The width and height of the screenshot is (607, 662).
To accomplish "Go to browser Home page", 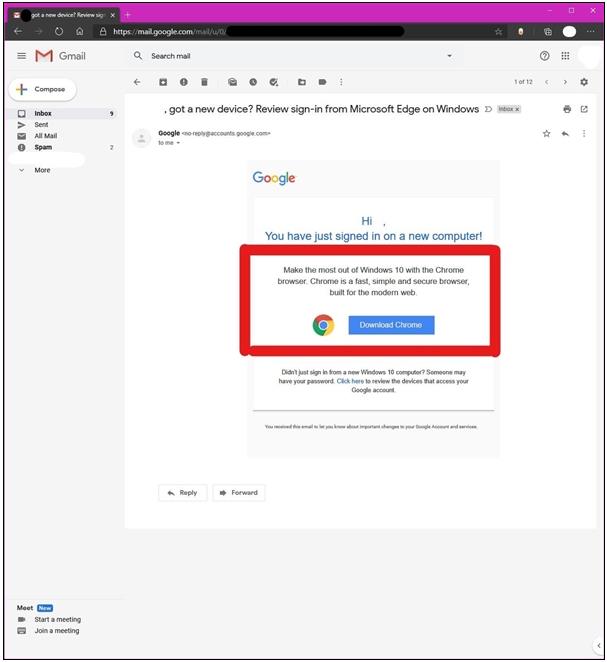I will click(x=80, y=31).
